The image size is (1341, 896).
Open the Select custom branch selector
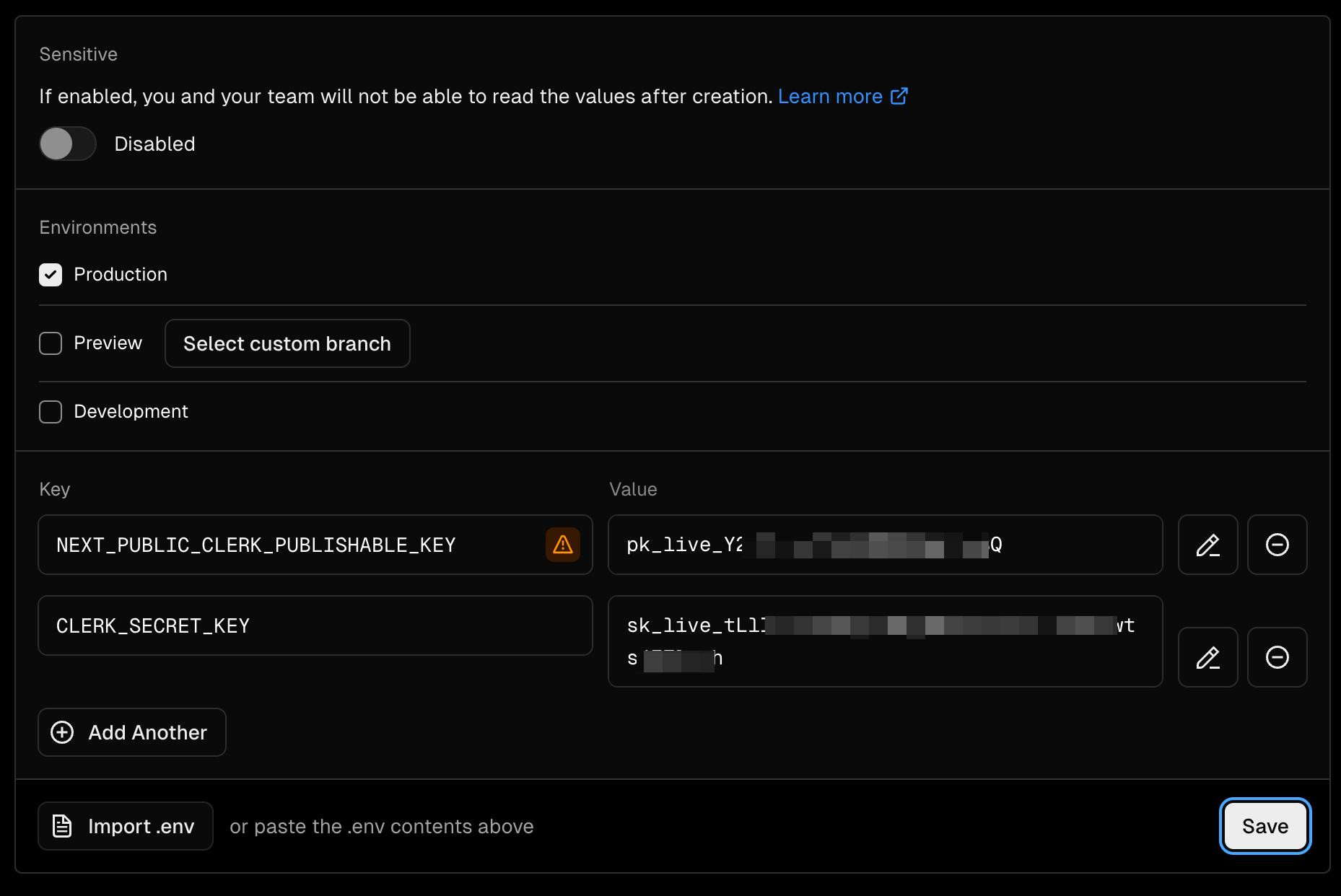(x=287, y=343)
